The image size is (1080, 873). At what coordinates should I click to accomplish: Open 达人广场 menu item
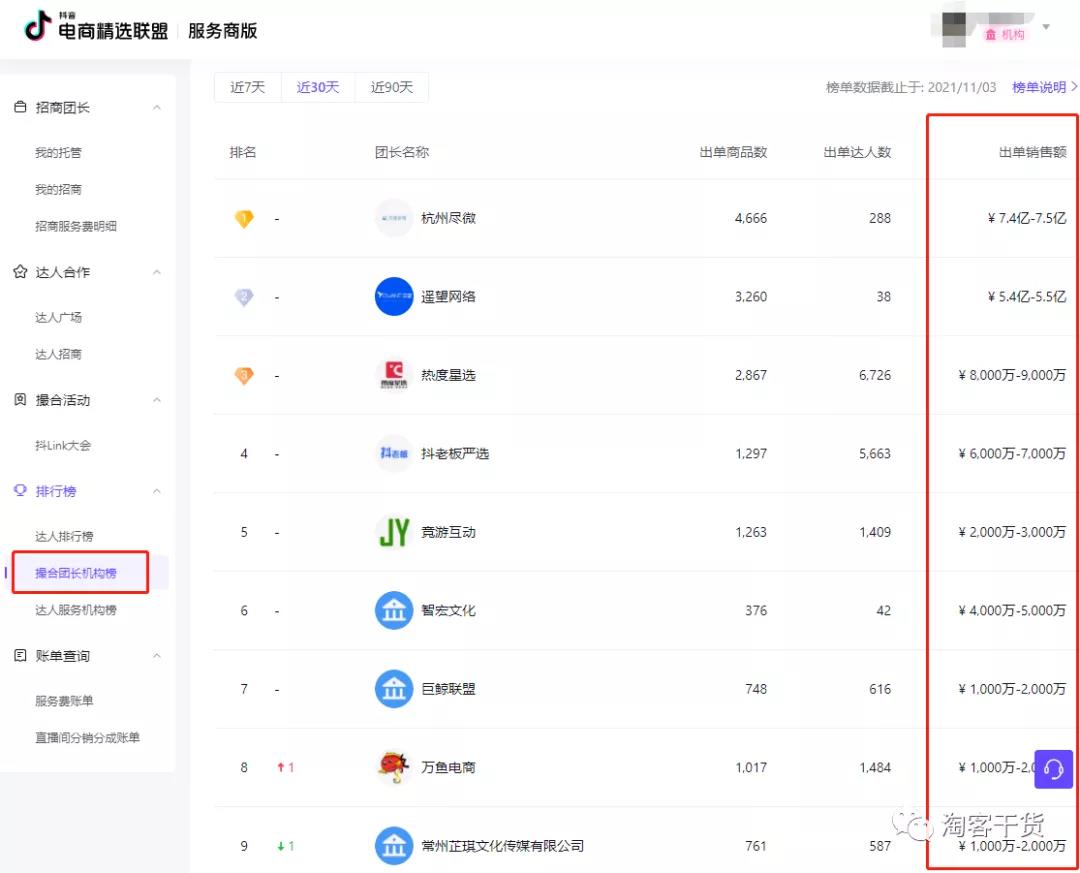click(59, 317)
